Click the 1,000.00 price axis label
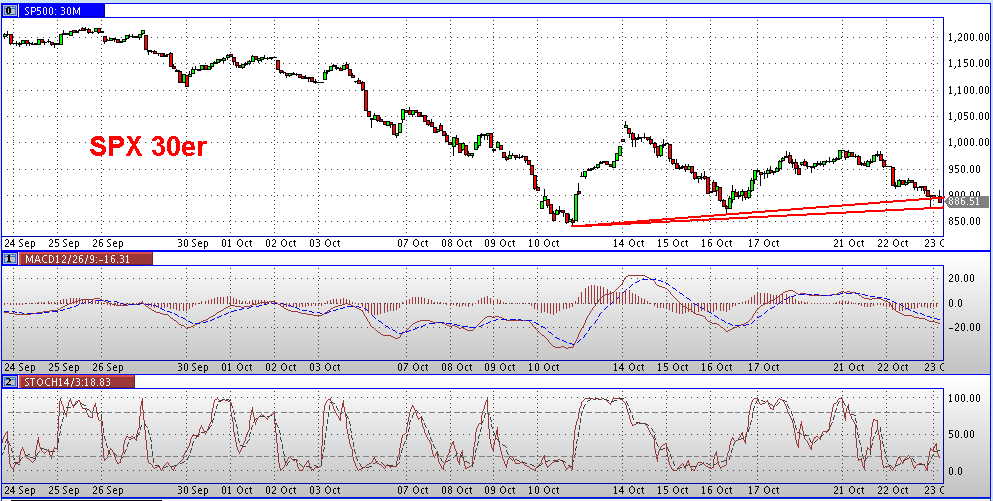This screenshot has width=993, height=501. point(968,143)
